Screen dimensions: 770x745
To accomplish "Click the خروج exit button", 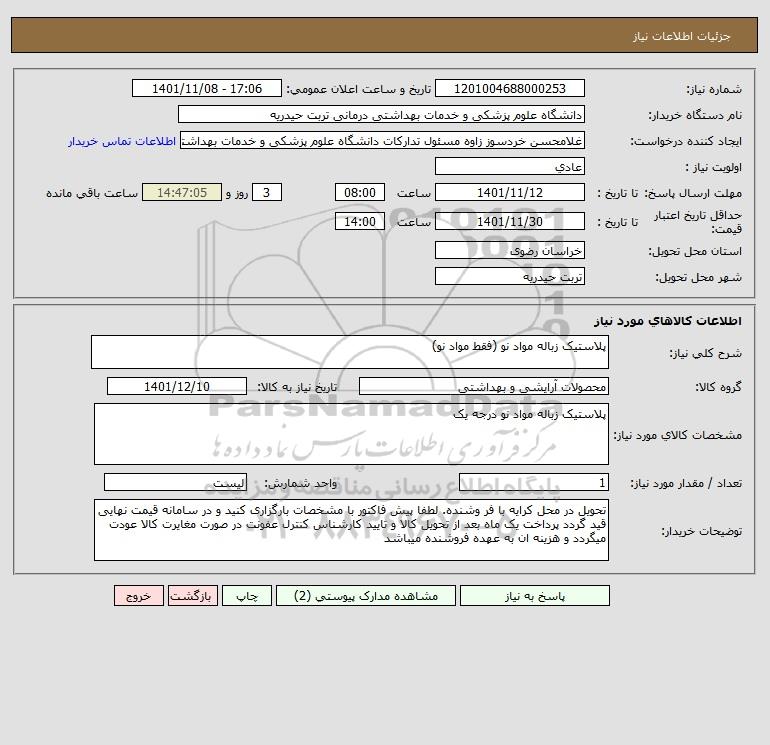I will pyautogui.click(x=138, y=596).
